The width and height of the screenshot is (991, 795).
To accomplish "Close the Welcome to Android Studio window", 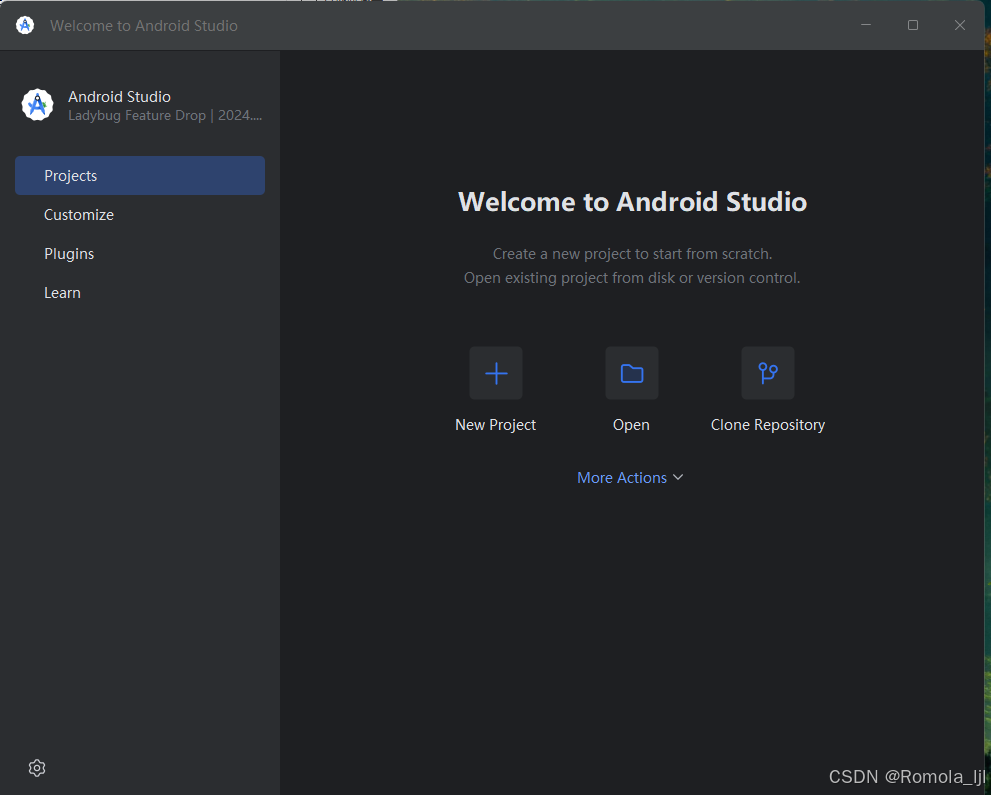I will pos(959,25).
